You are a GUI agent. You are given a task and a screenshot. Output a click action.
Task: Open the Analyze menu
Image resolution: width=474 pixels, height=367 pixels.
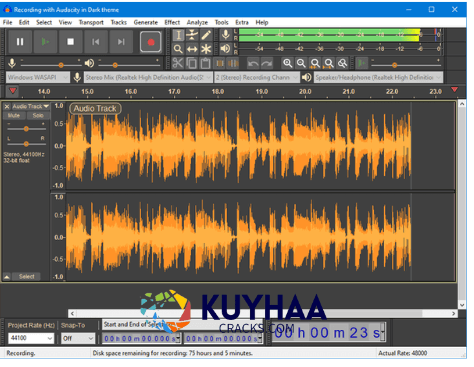(x=197, y=22)
